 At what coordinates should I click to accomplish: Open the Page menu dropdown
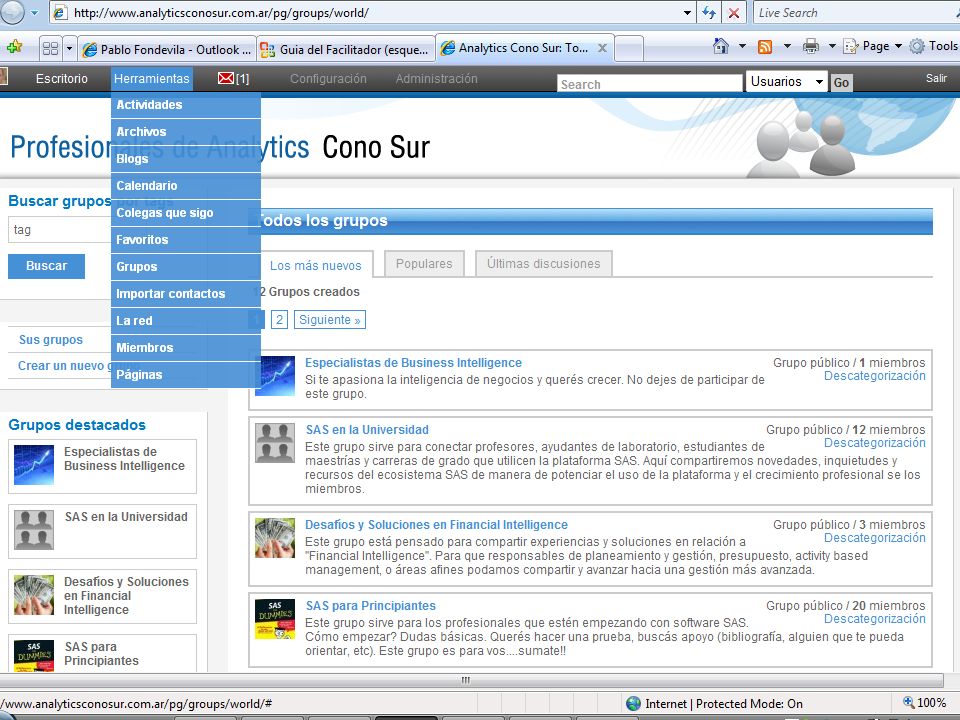tap(872, 46)
